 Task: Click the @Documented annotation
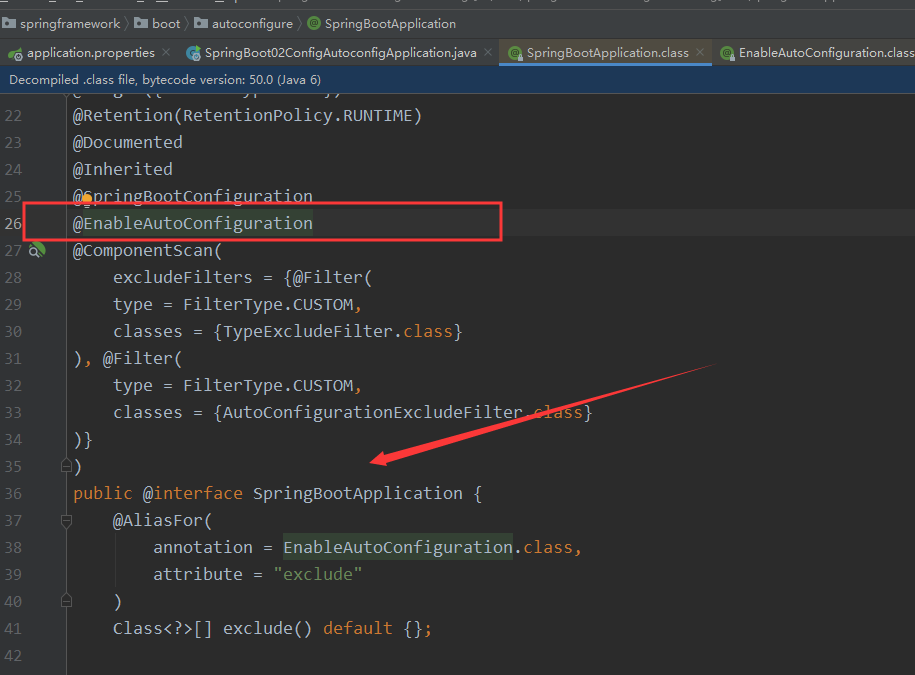click(x=127, y=142)
